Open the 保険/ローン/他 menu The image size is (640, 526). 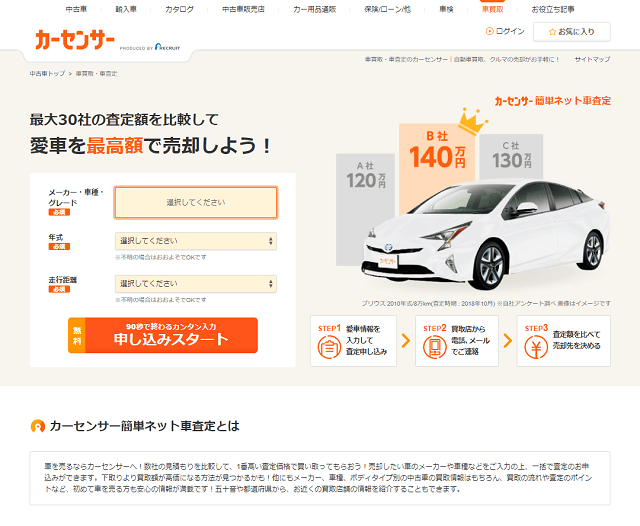click(387, 9)
